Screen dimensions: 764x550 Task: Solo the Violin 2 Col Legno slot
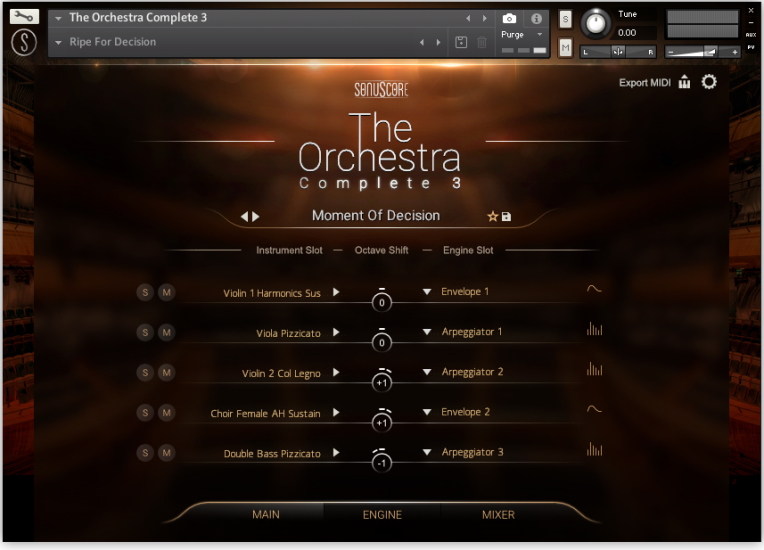[145, 373]
